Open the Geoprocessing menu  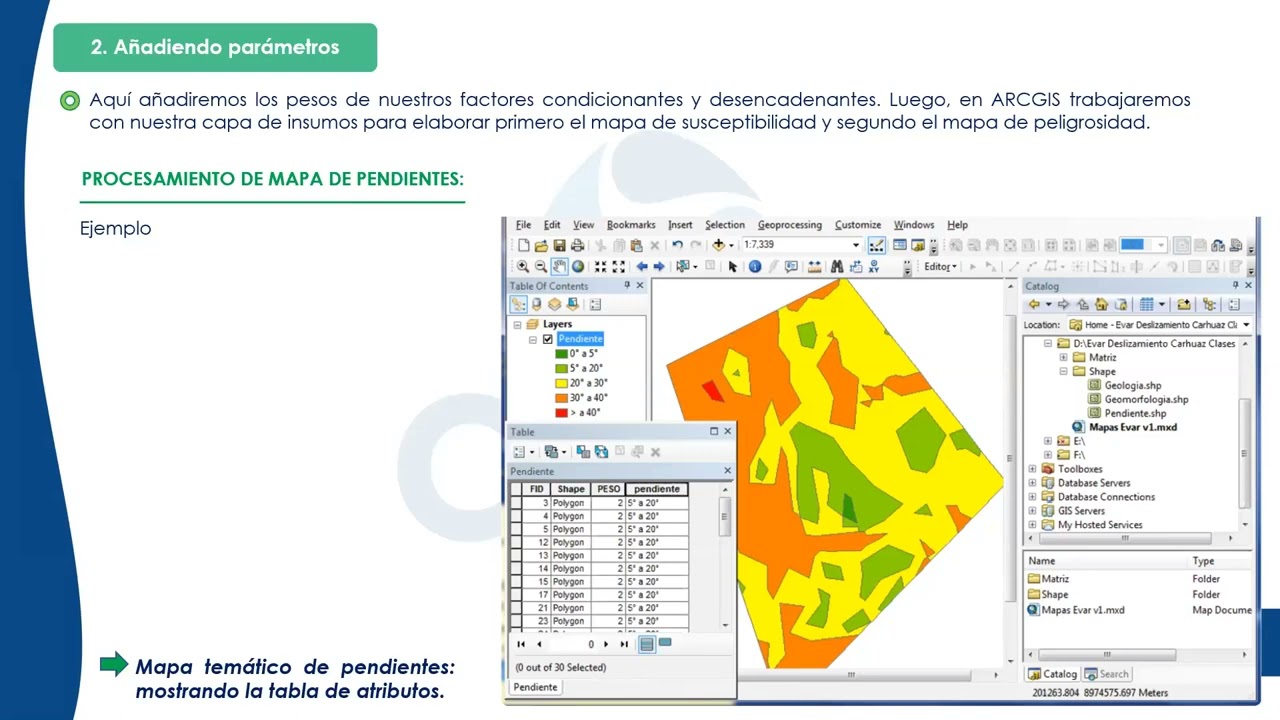[x=789, y=225]
